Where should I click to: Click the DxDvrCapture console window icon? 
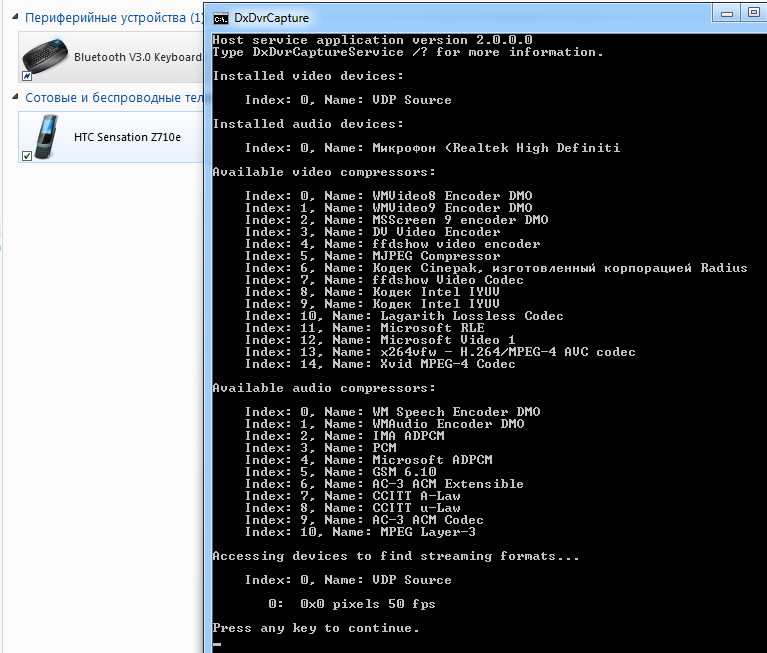[221, 19]
